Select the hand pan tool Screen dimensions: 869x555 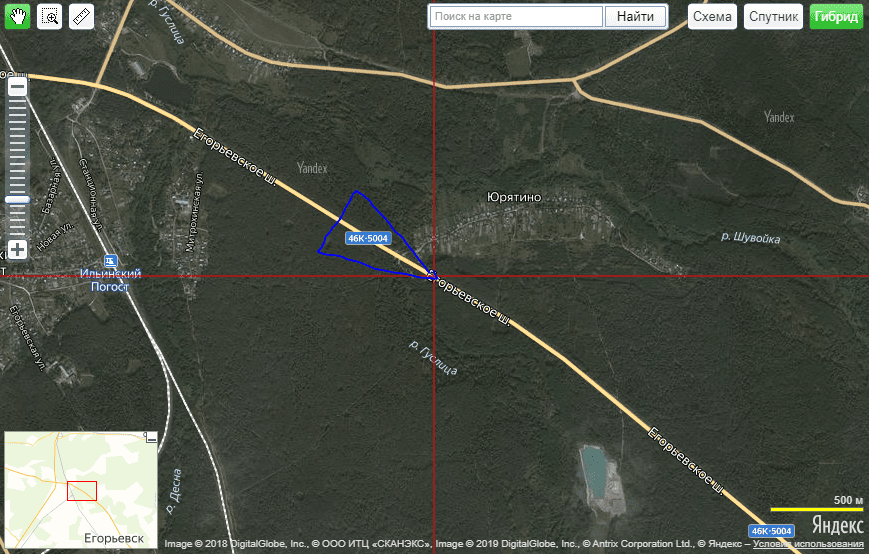coord(18,17)
